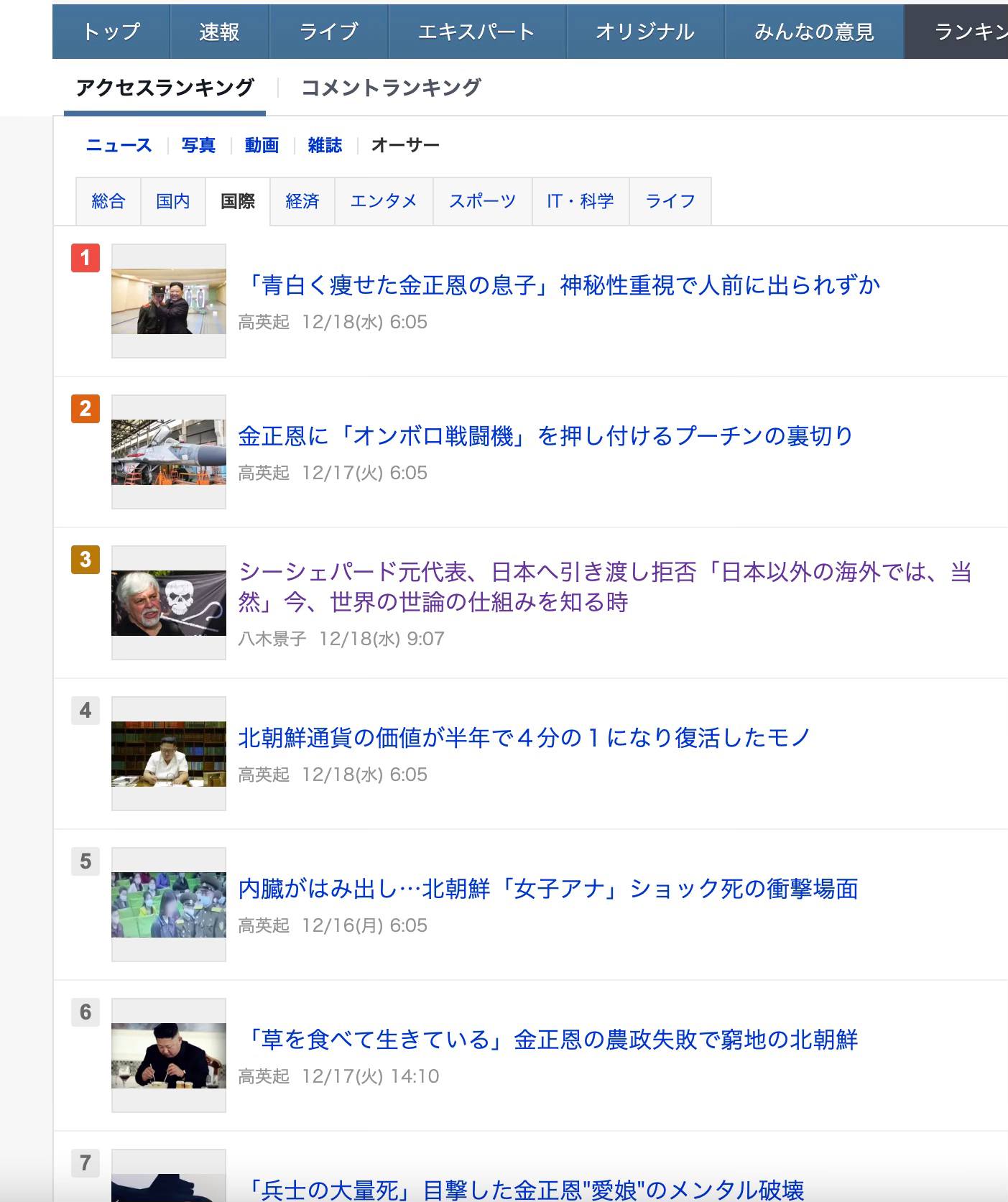Switch to コメントランキング tab
The image size is (1008, 1202).
coord(391,88)
